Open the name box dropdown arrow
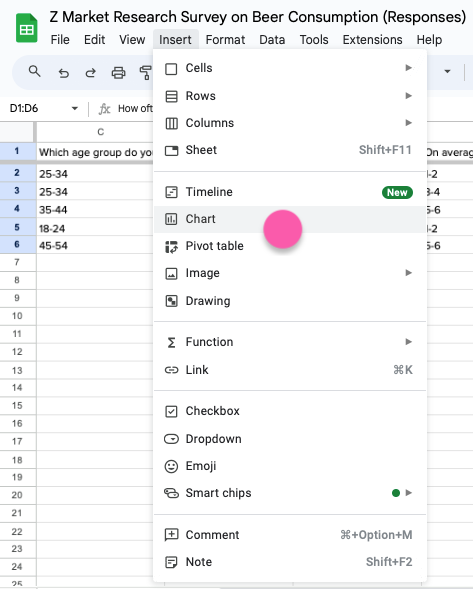473x589 pixels. coord(75,109)
